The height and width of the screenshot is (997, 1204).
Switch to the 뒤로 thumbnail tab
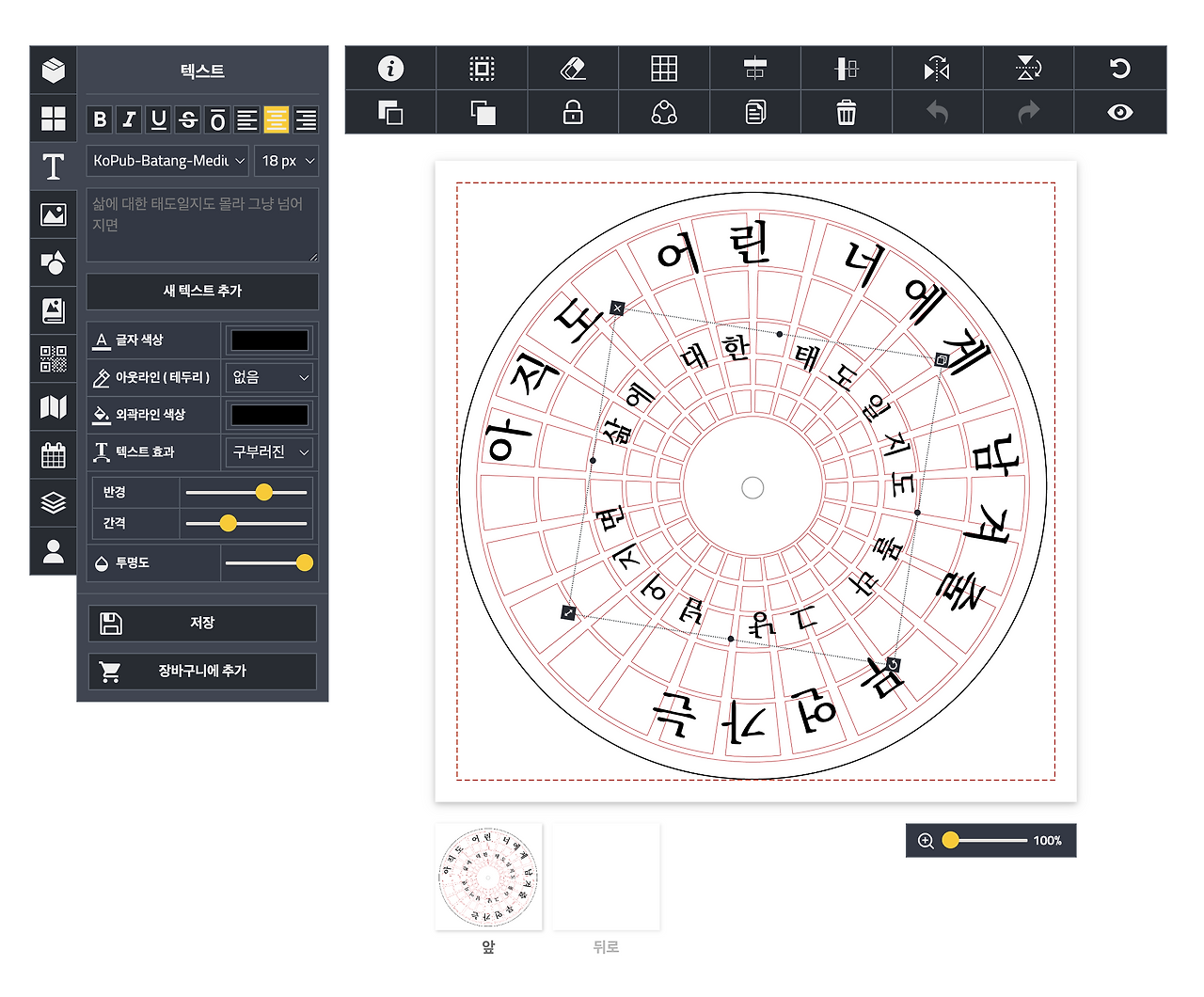coord(606,877)
